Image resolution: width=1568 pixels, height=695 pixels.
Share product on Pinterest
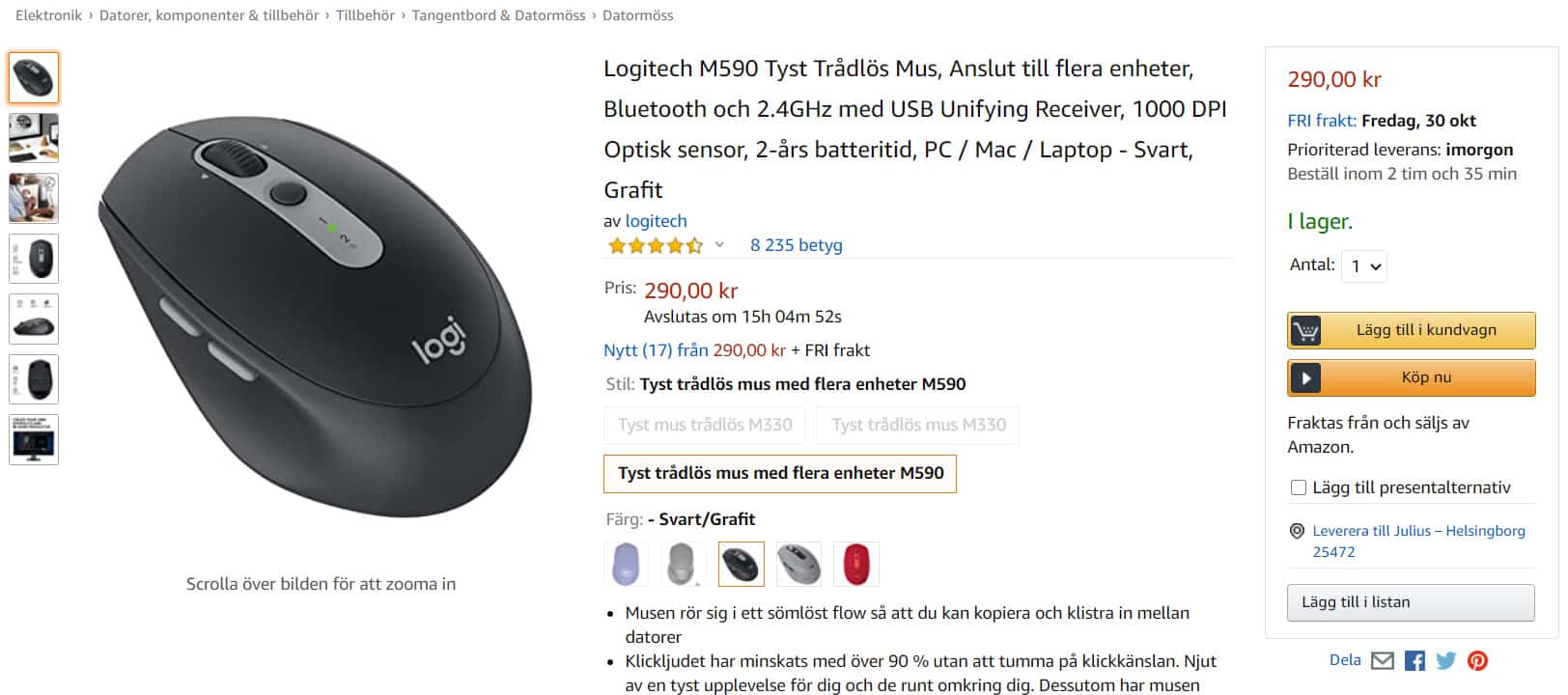click(x=1477, y=661)
